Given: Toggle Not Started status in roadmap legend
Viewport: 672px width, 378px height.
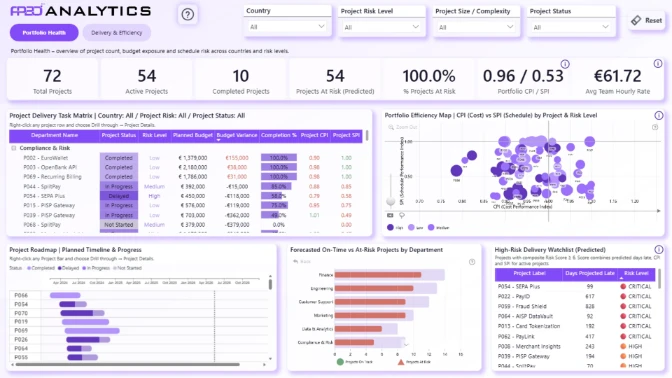Looking at the screenshot, I should 127,268.
